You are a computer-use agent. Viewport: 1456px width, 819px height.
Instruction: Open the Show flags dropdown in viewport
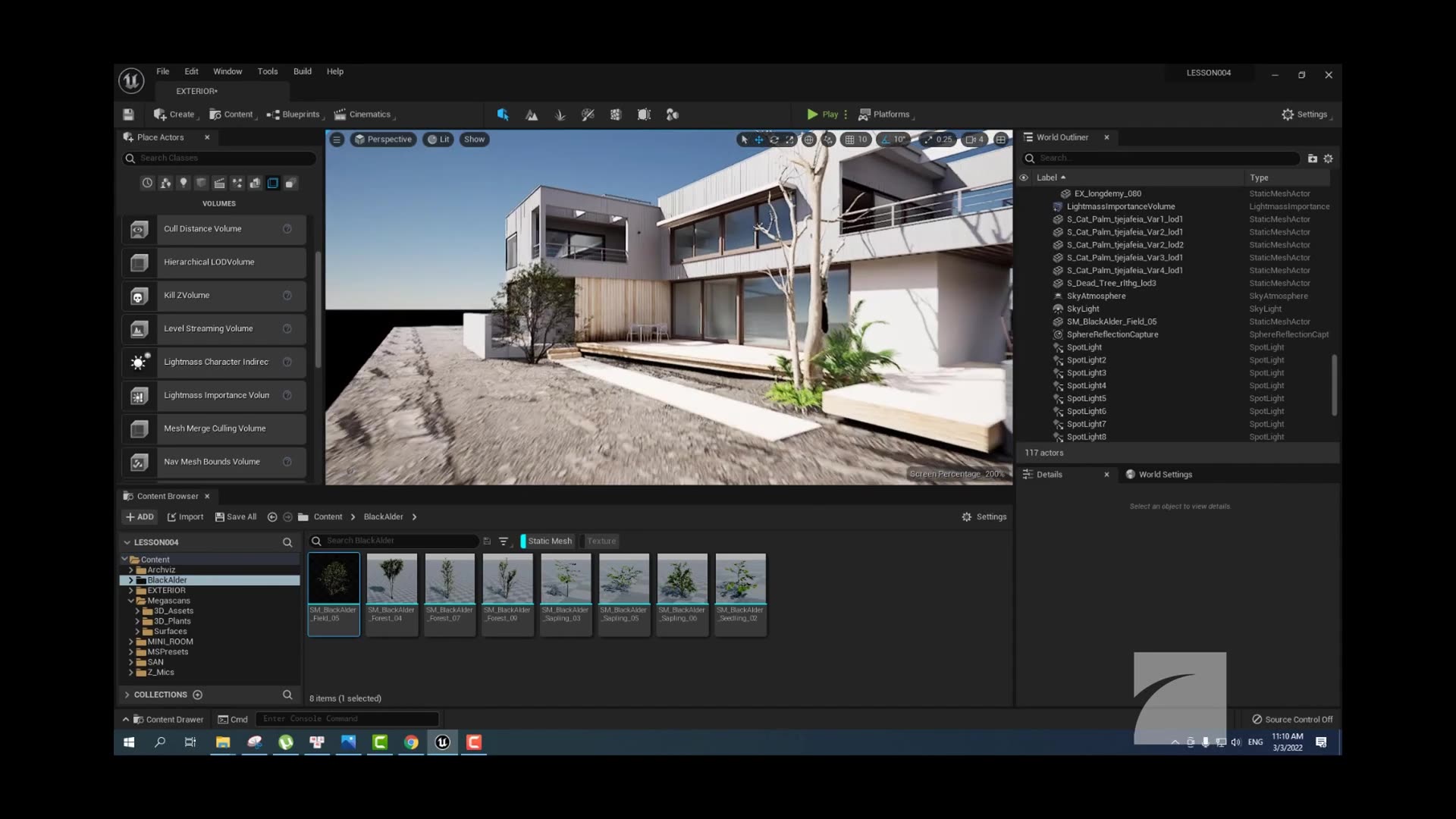tap(474, 140)
